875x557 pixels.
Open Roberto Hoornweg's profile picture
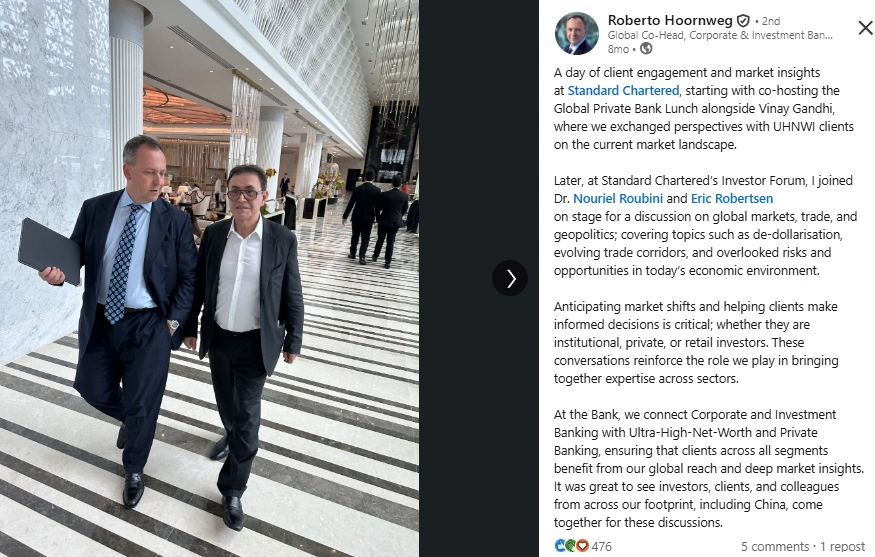[576, 33]
